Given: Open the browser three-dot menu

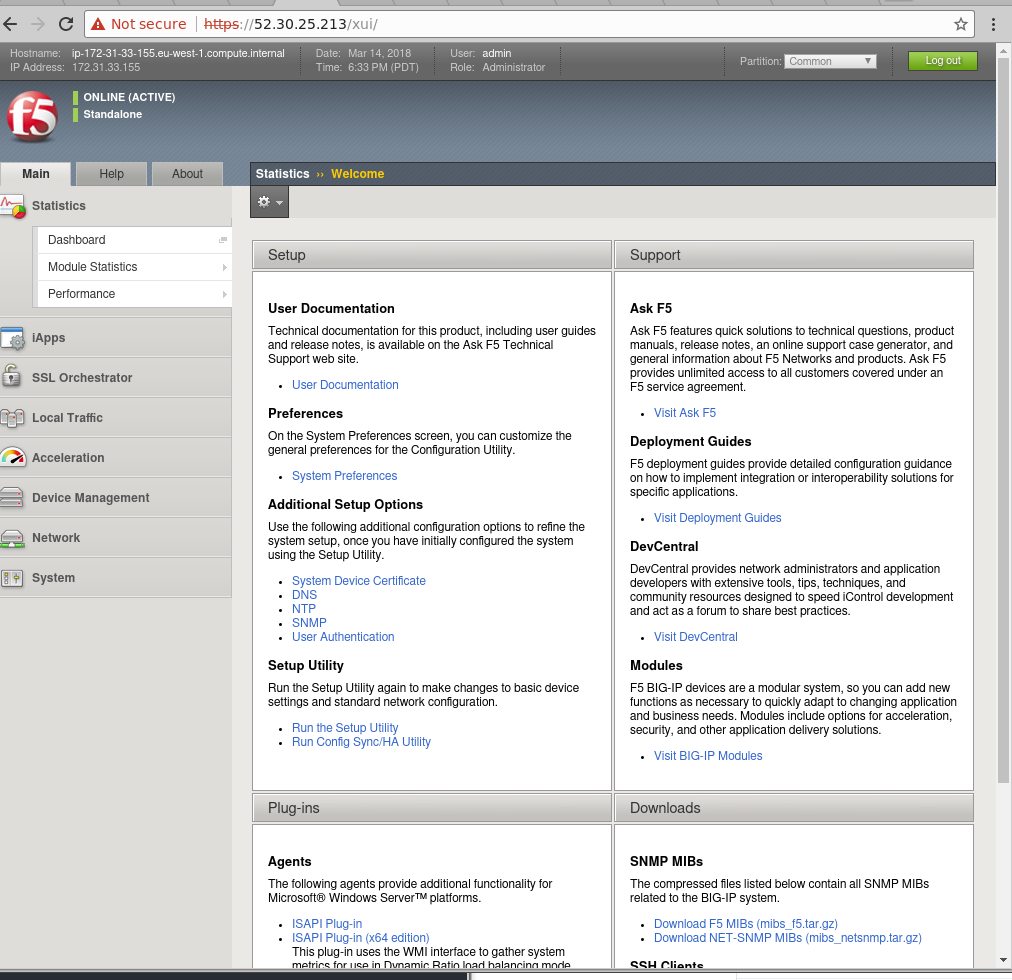Looking at the screenshot, I should pos(993,25).
